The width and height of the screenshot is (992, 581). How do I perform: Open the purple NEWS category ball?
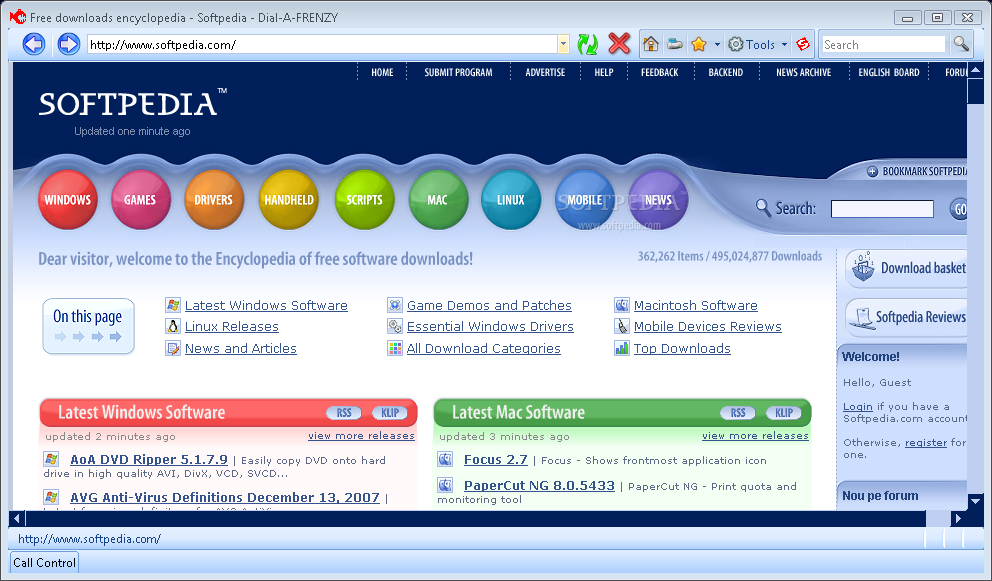coord(658,199)
